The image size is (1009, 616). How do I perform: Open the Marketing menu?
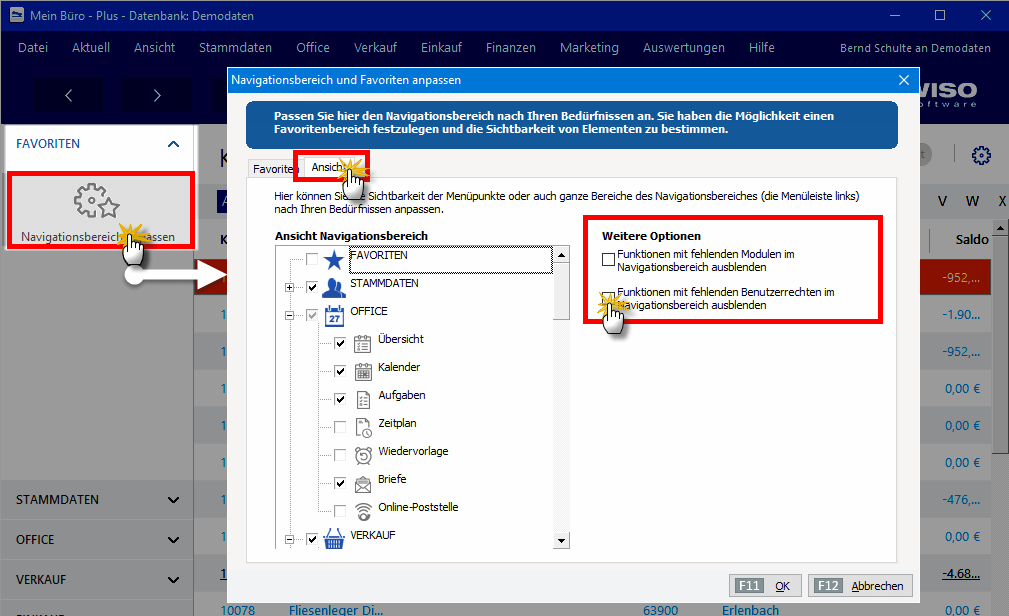click(589, 48)
